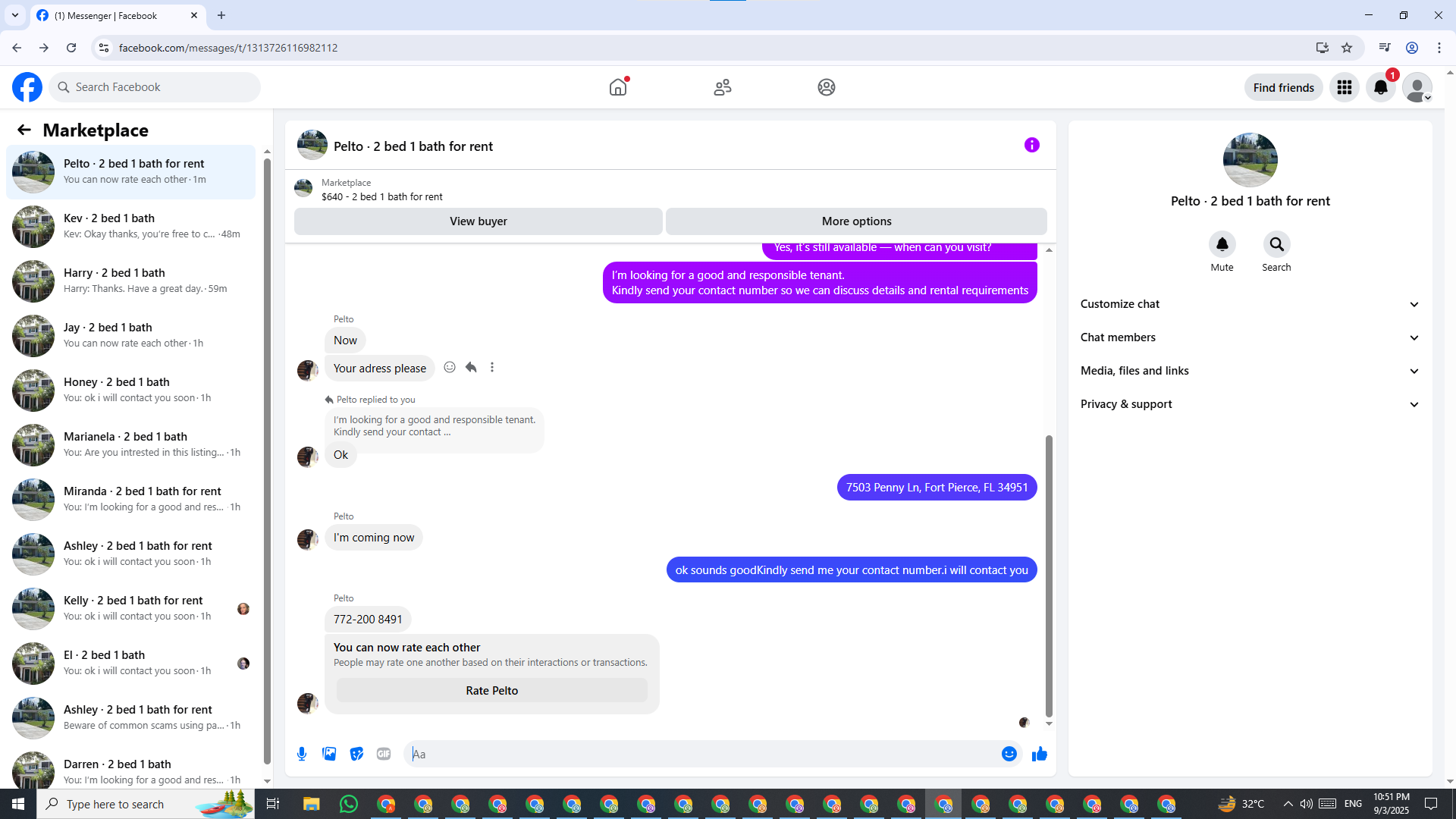Attach a photo or file
Viewport: 1456px width, 819px height.
point(329,754)
